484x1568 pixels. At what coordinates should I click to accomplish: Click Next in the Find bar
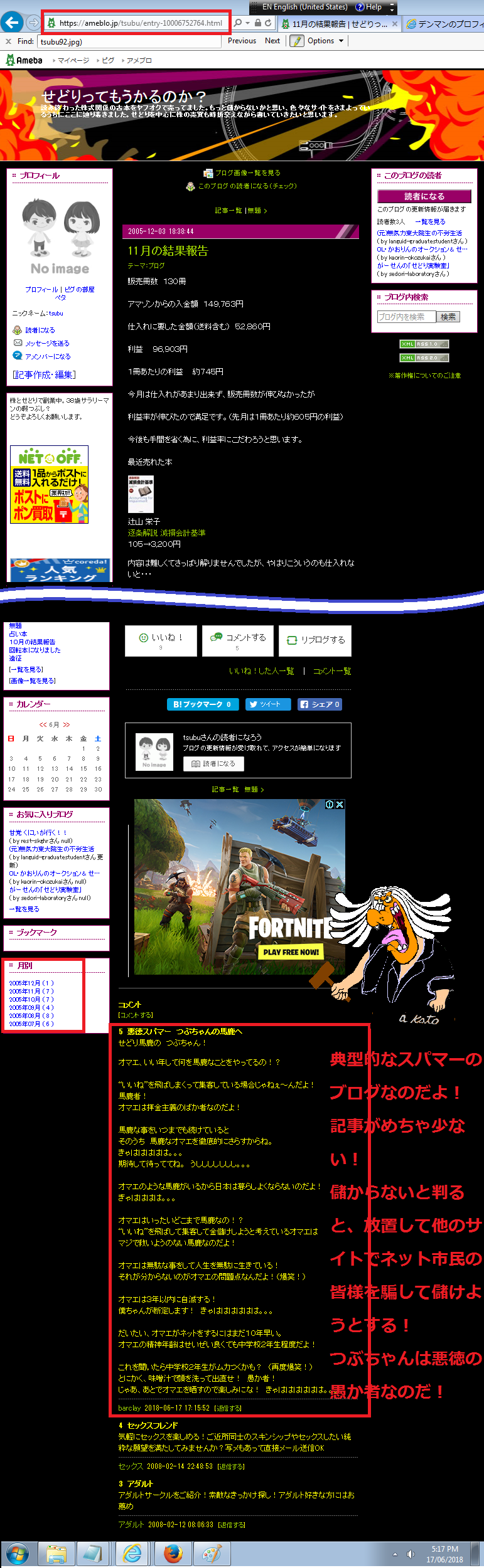[272, 41]
